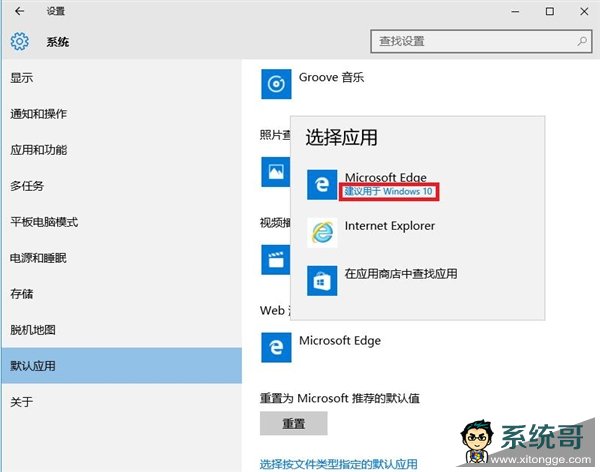
Task: Maximize the settings window
Action: pyautogui.click(x=550, y=11)
